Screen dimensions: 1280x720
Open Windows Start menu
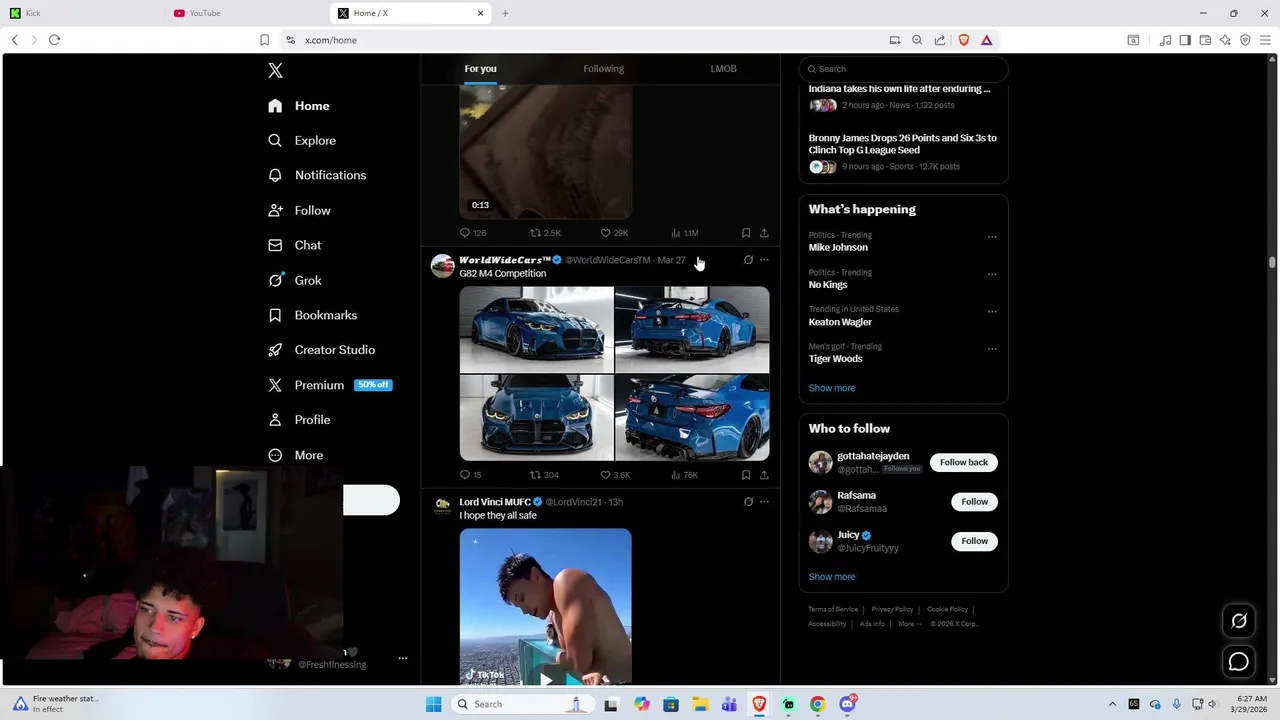pos(433,704)
